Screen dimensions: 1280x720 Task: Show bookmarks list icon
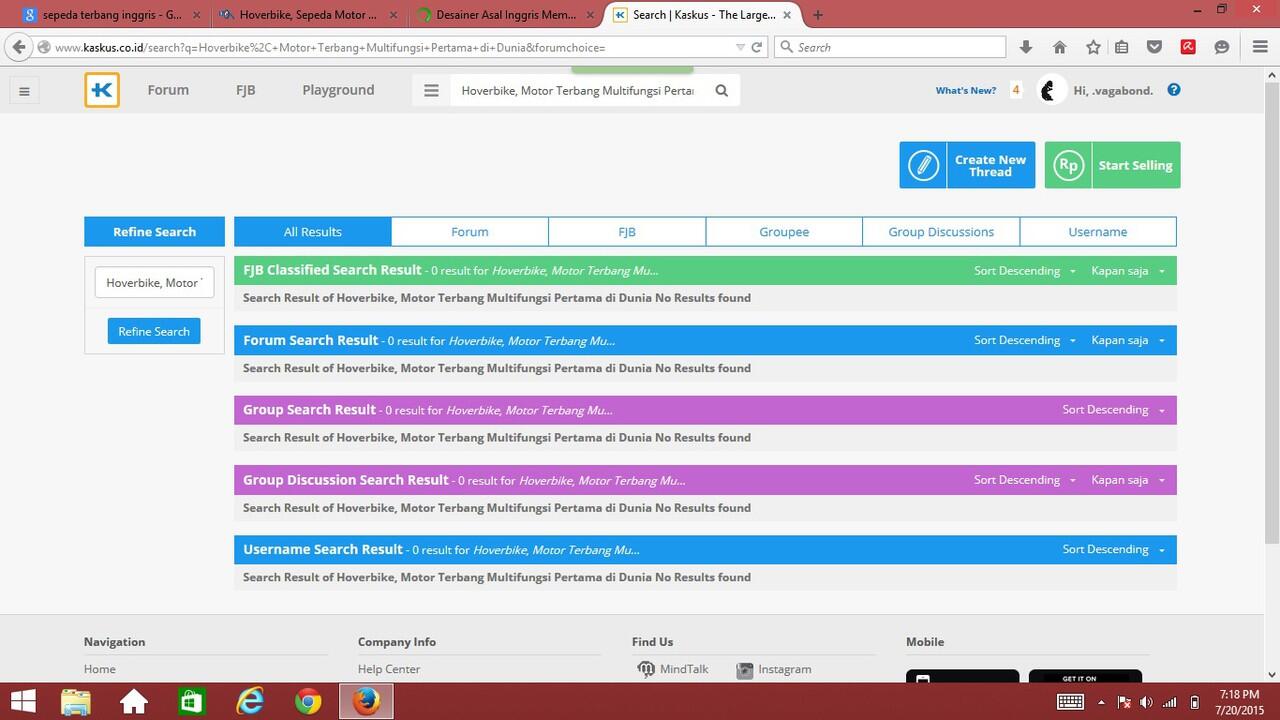tap(1121, 47)
